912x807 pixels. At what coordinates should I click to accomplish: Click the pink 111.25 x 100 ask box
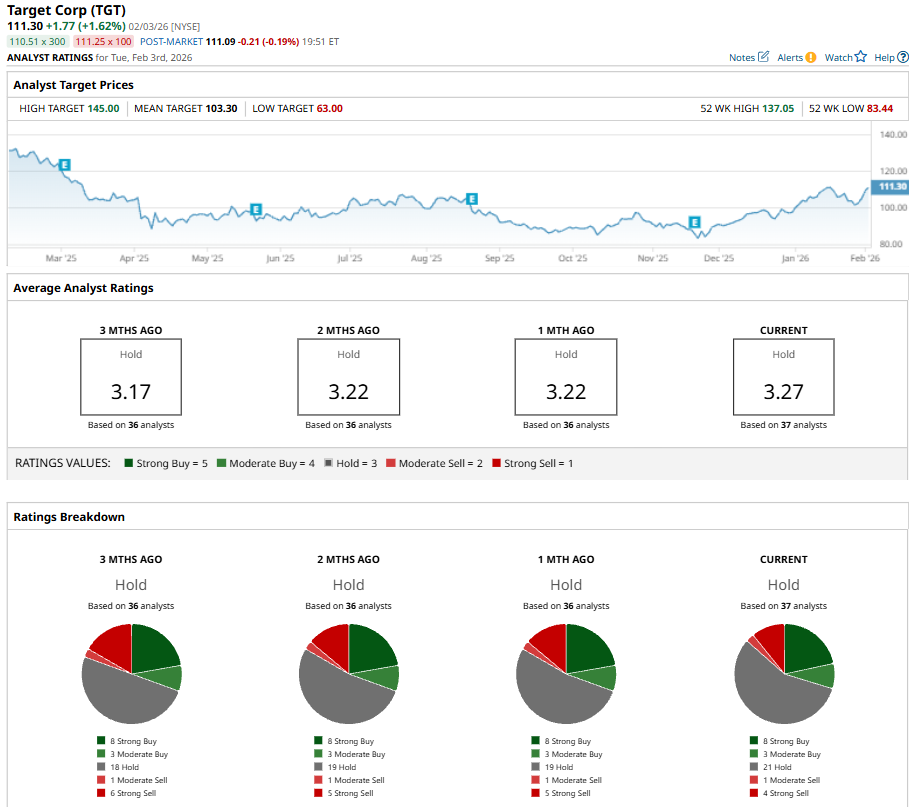tap(103, 42)
